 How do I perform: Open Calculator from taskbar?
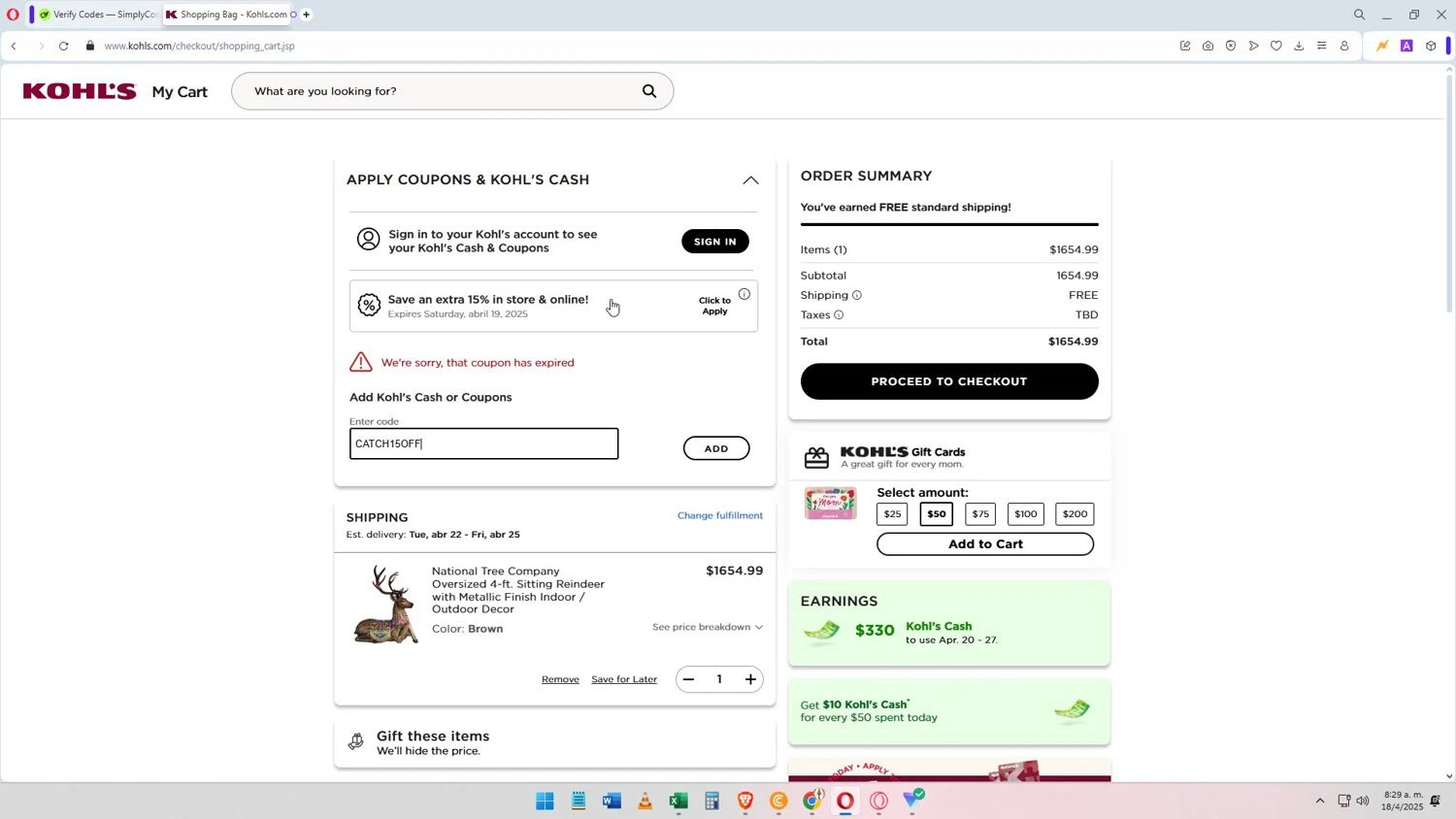(x=711, y=801)
